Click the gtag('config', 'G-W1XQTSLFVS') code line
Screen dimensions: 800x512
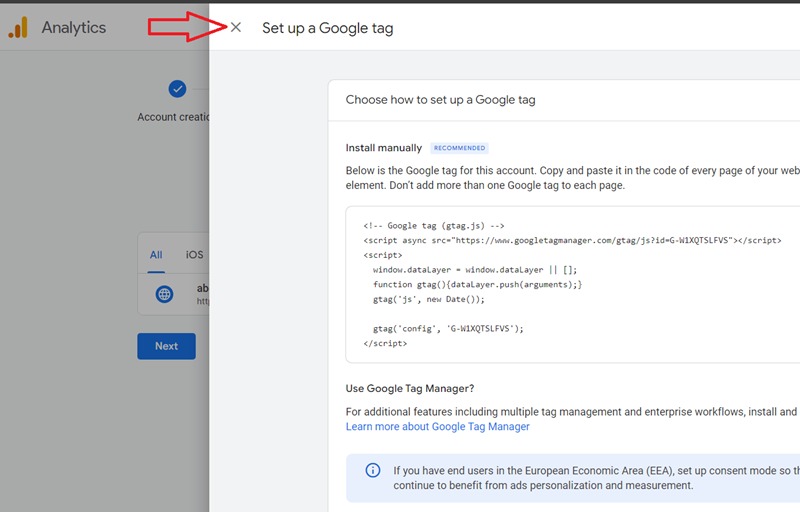tap(448, 329)
